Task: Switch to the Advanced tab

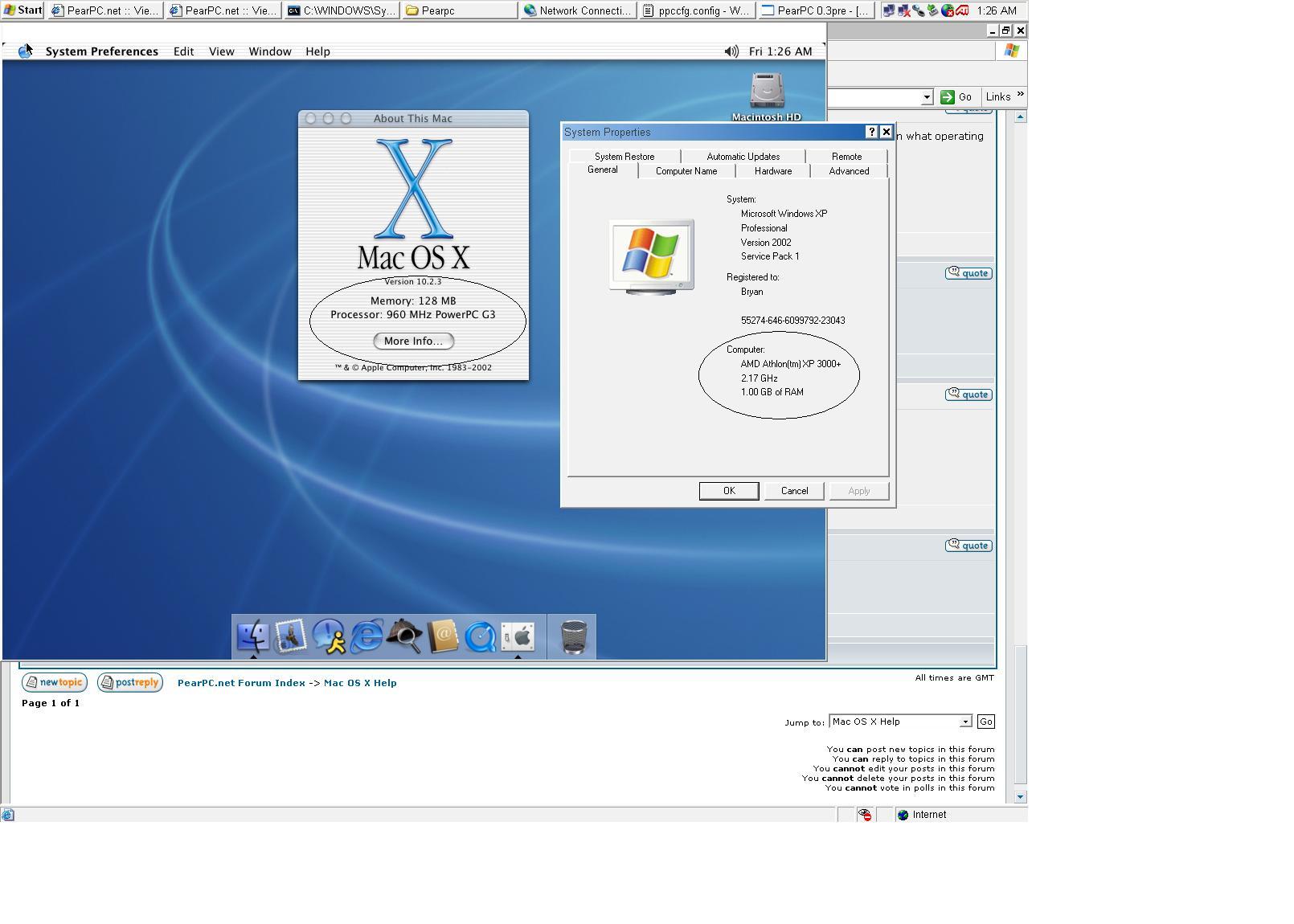Action: (849, 171)
